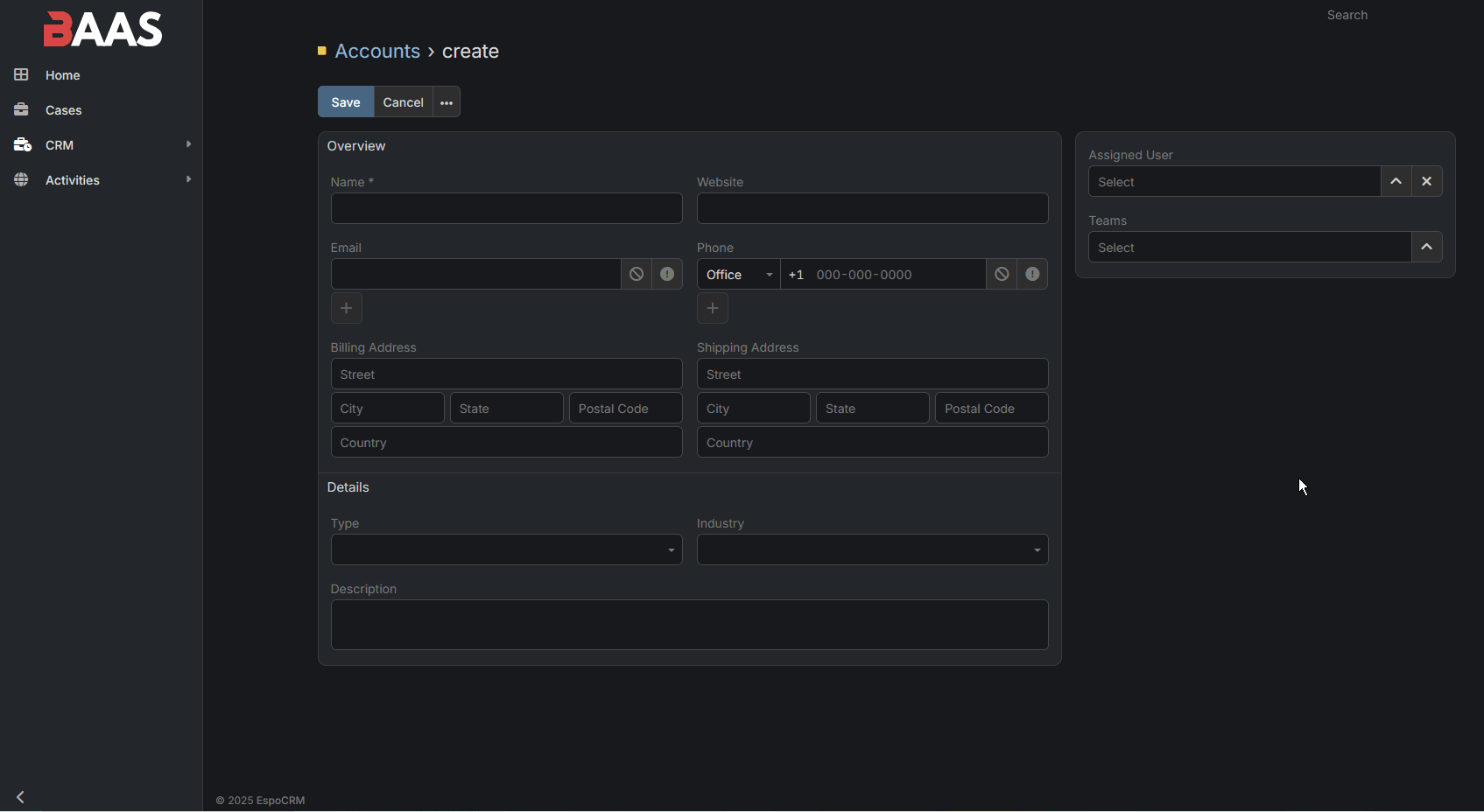
Task: Add another phone number with plus icon
Action: pos(712,308)
